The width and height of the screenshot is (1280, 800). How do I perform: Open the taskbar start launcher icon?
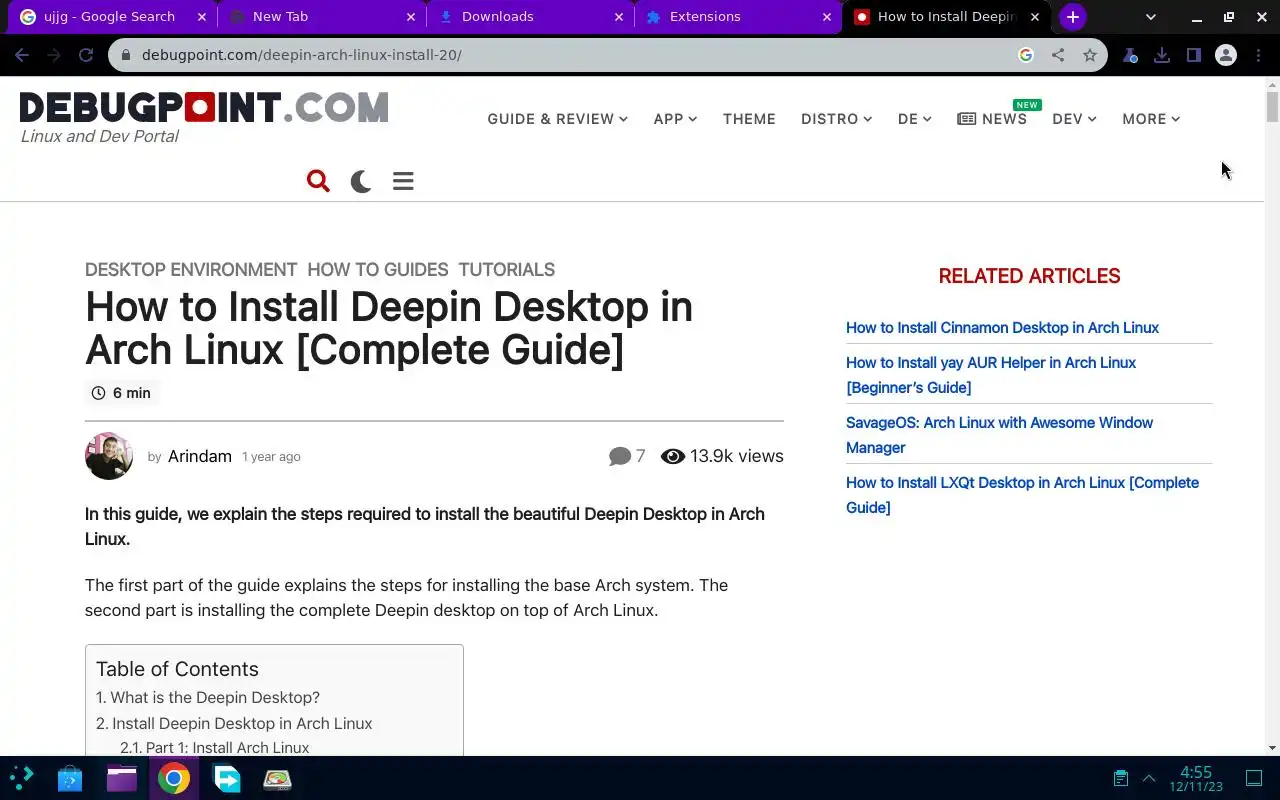(x=21, y=778)
